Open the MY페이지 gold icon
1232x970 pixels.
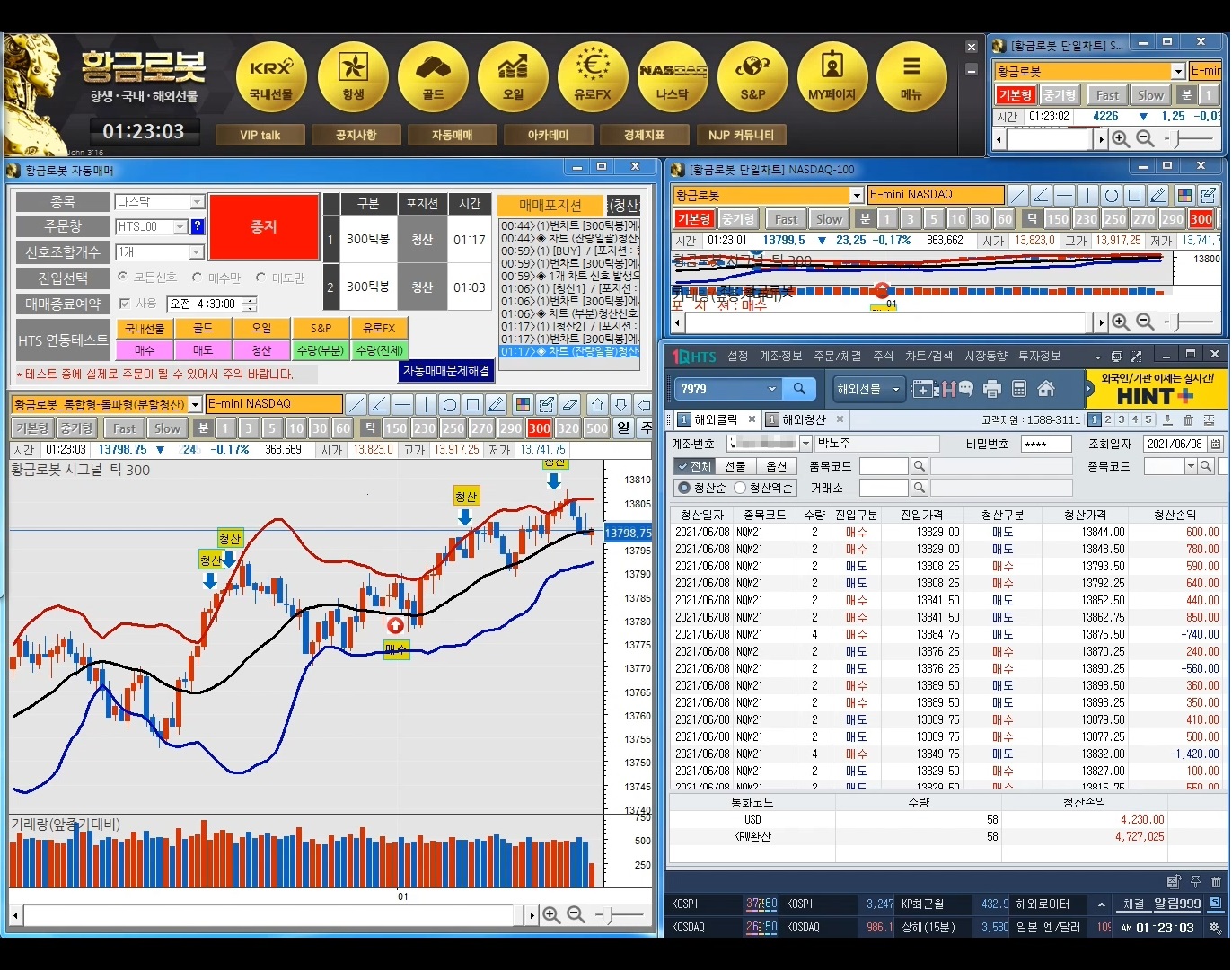tap(832, 77)
